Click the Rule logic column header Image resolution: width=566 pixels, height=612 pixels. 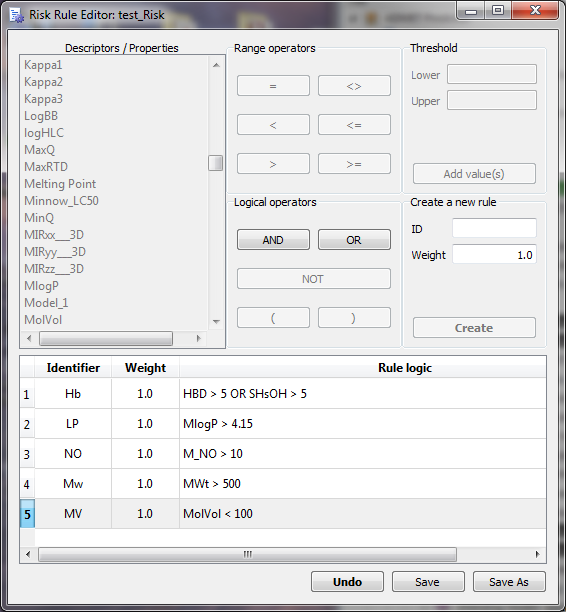tap(405, 368)
